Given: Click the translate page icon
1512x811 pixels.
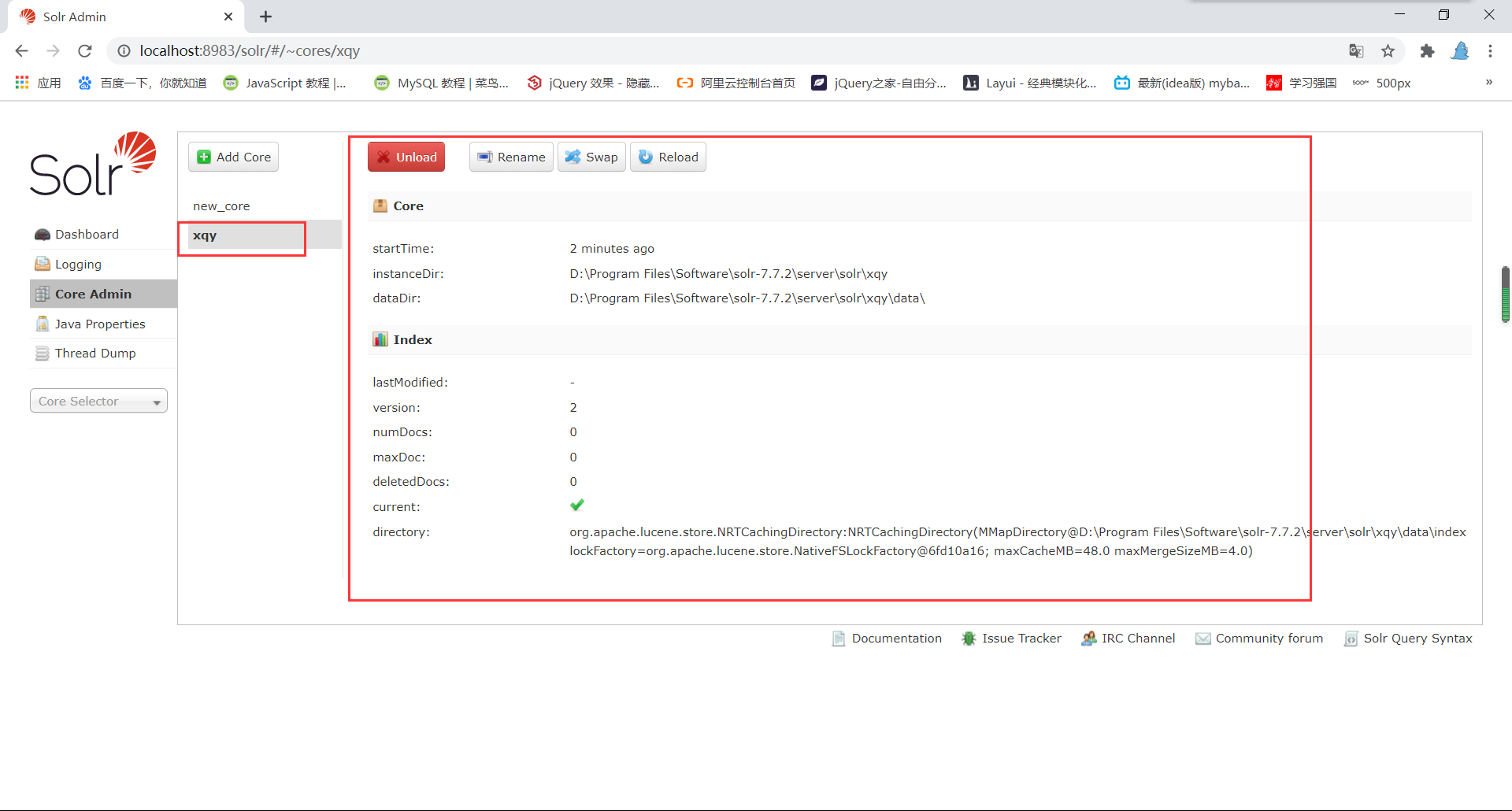Looking at the screenshot, I should point(1356,51).
